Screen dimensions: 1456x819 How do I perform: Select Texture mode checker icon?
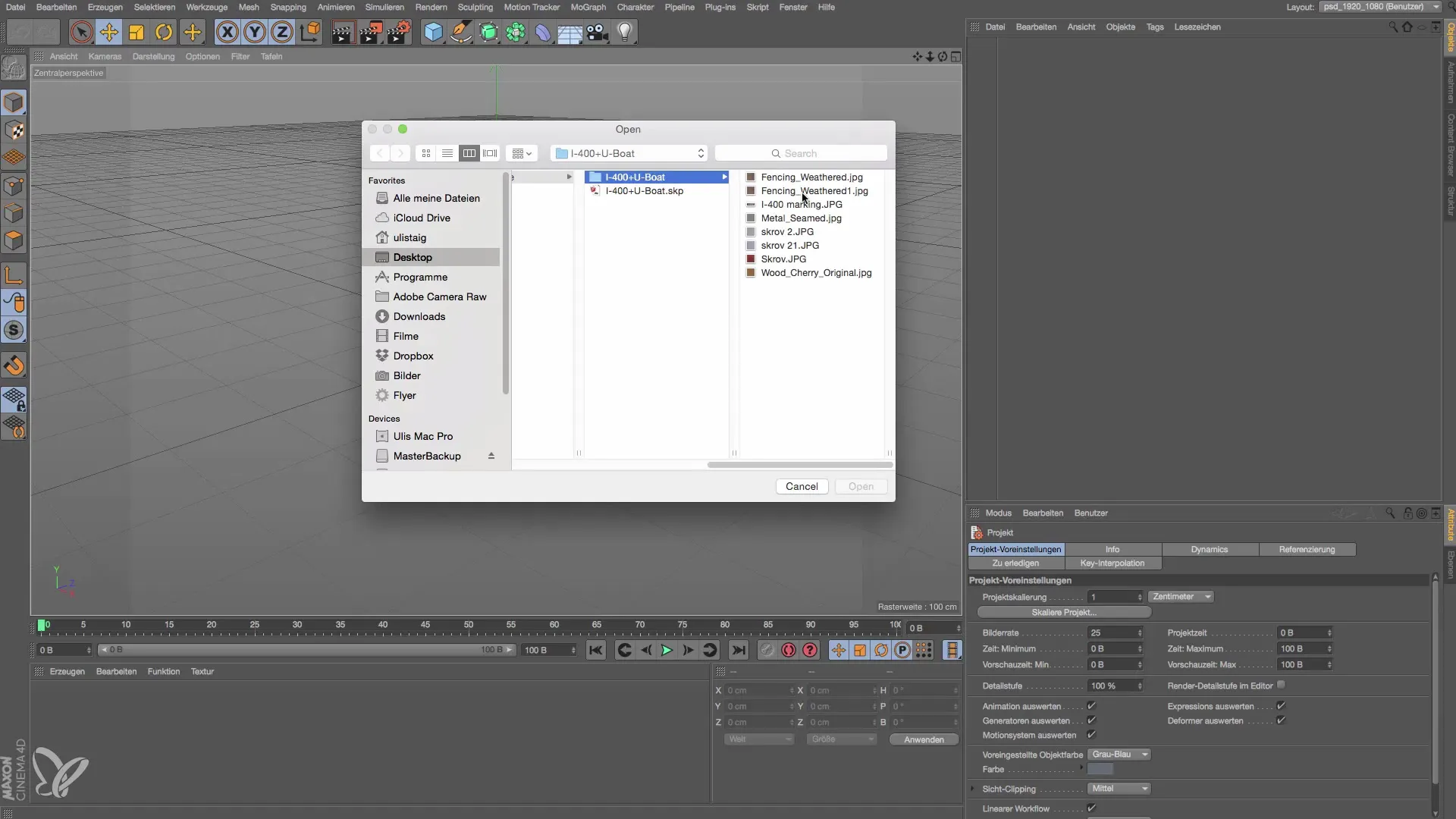point(14,130)
